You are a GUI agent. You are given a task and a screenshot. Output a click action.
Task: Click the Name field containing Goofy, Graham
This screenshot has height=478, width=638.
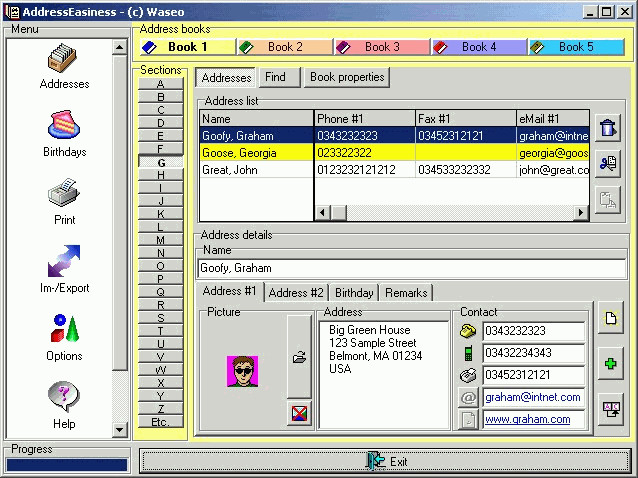click(411, 268)
